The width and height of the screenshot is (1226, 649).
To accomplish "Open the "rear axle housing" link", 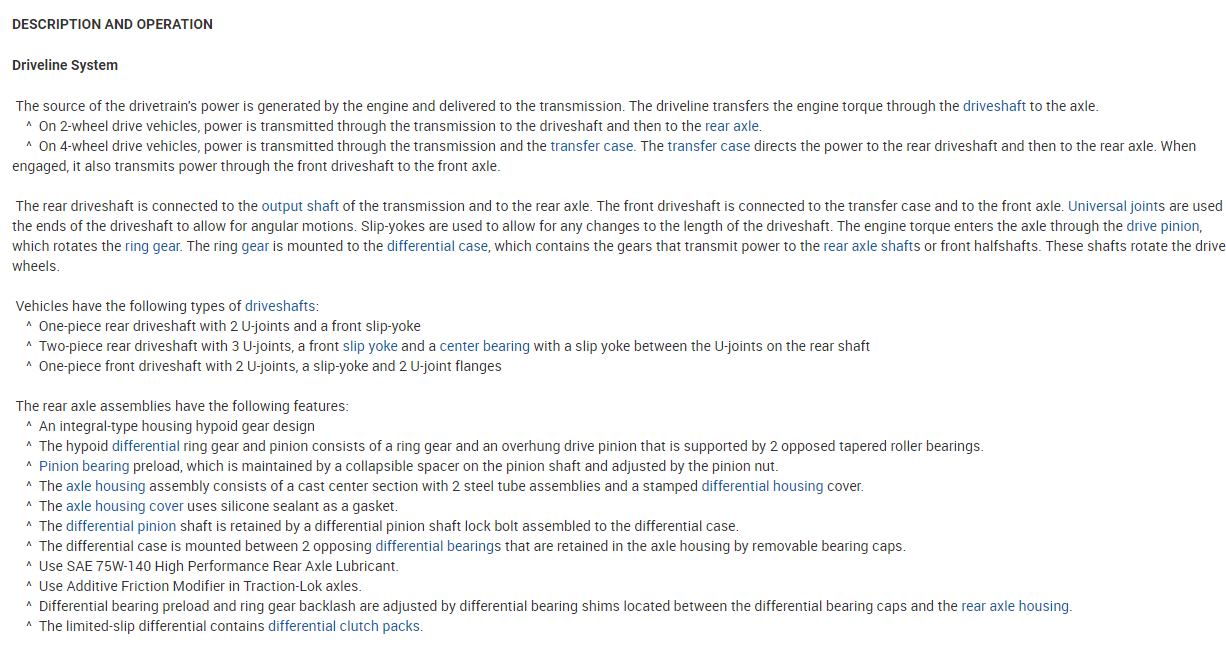I will tap(1015, 606).
